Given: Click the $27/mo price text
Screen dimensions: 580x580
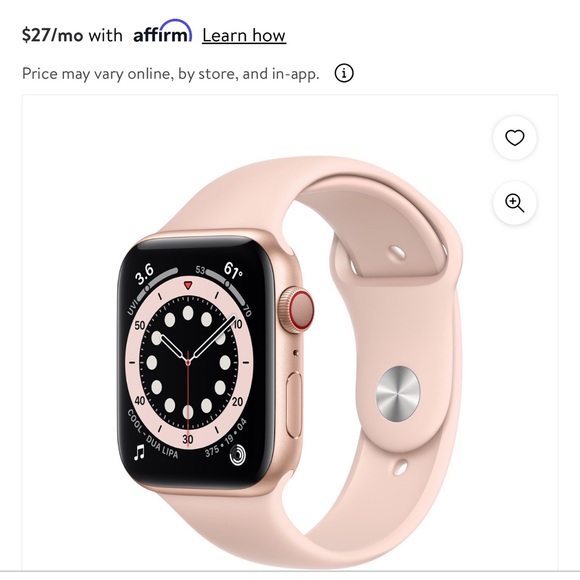Looking at the screenshot, I should pos(53,35).
